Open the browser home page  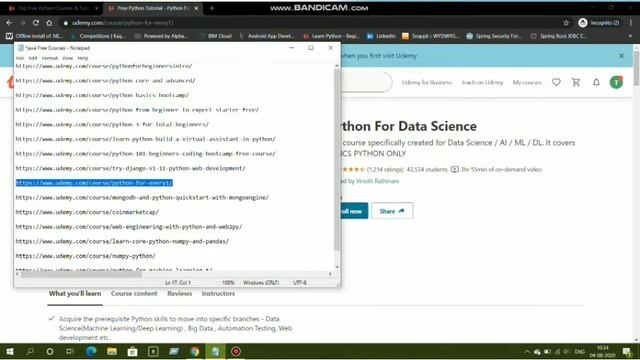coord(49,23)
